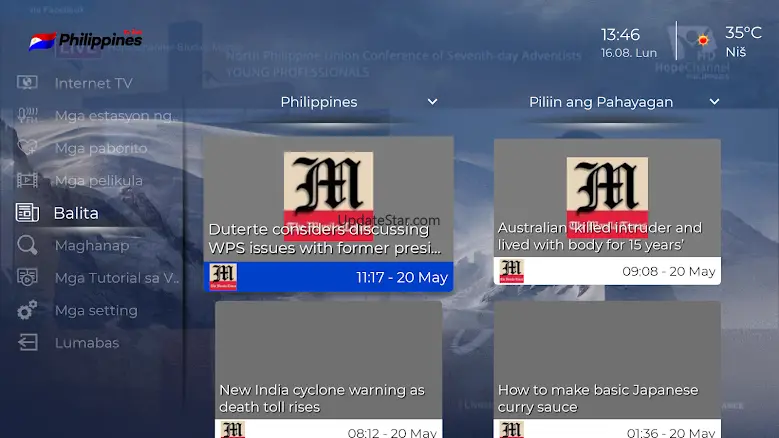Click the video tutorials icon
This screenshot has width=779, height=438.
click(x=27, y=277)
